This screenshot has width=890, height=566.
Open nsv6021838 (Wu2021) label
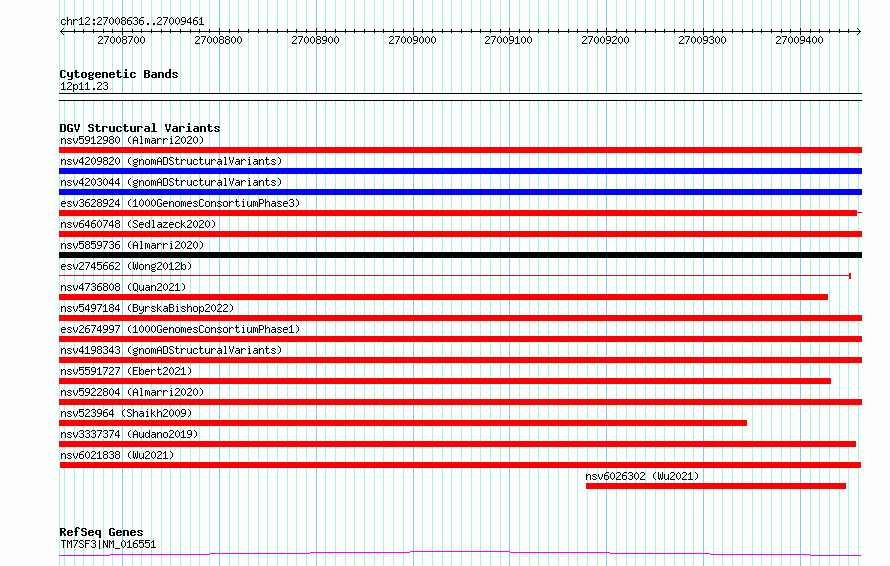coord(117,455)
